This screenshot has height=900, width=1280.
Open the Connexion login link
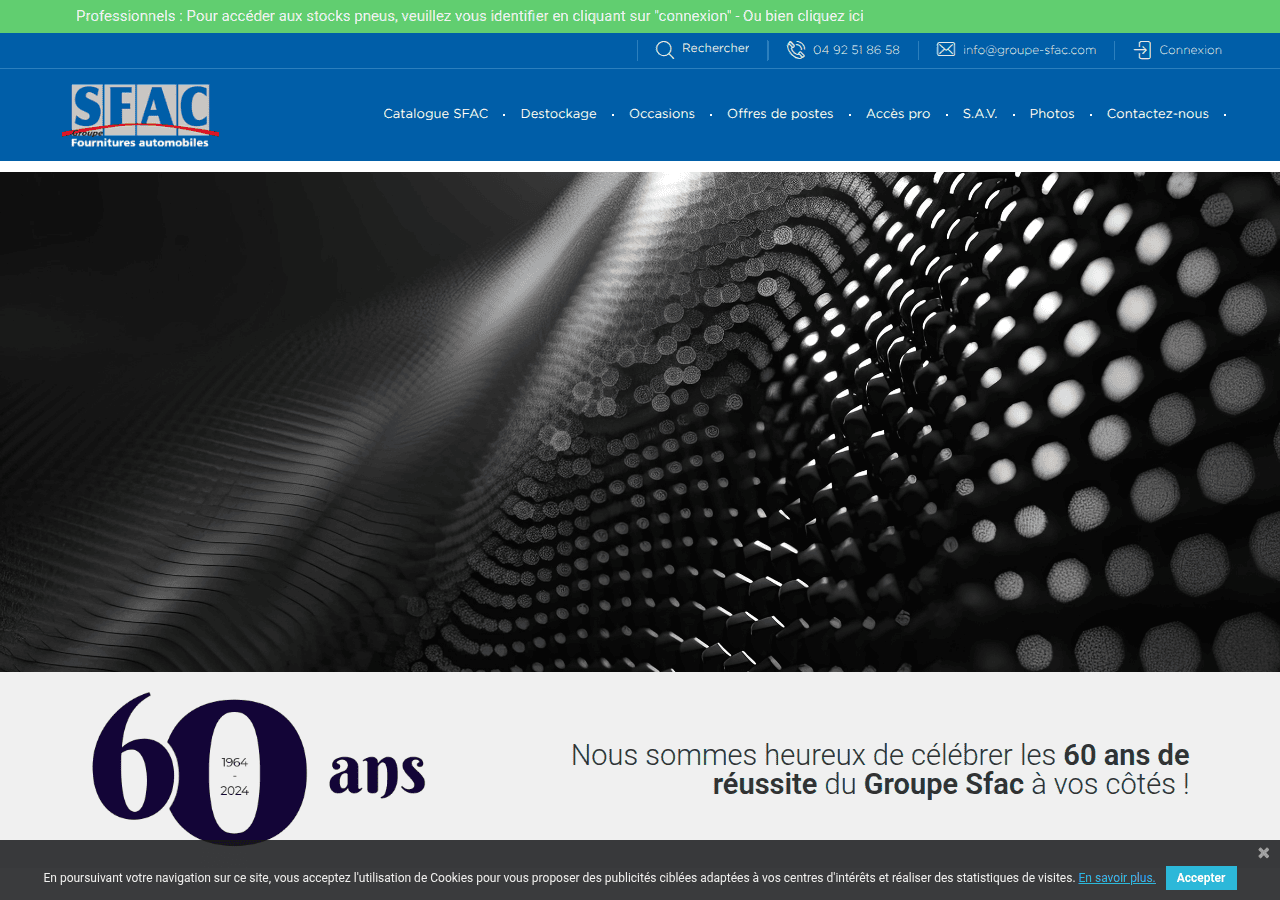click(x=1190, y=50)
